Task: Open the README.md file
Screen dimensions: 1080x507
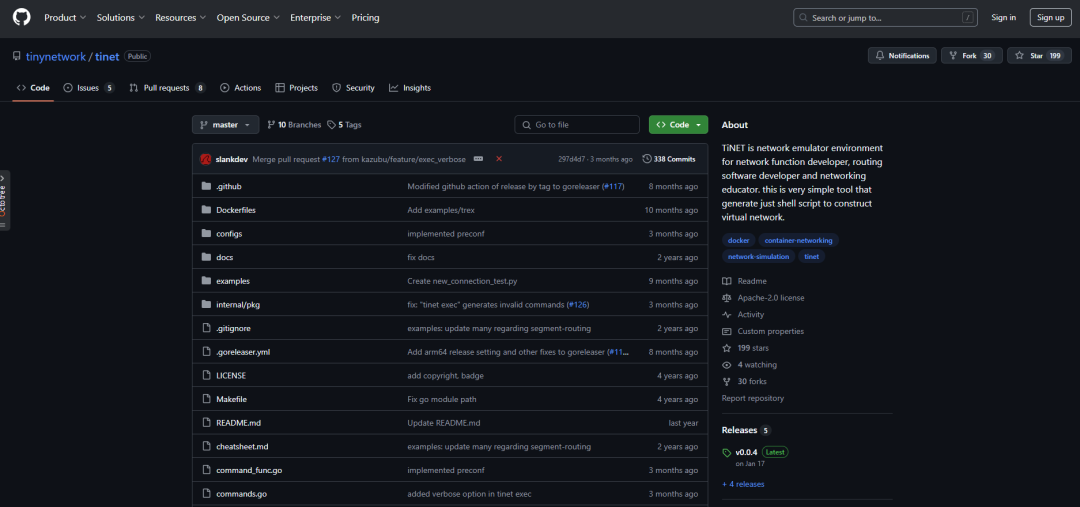Action: pyautogui.click(x=238, y=422)
